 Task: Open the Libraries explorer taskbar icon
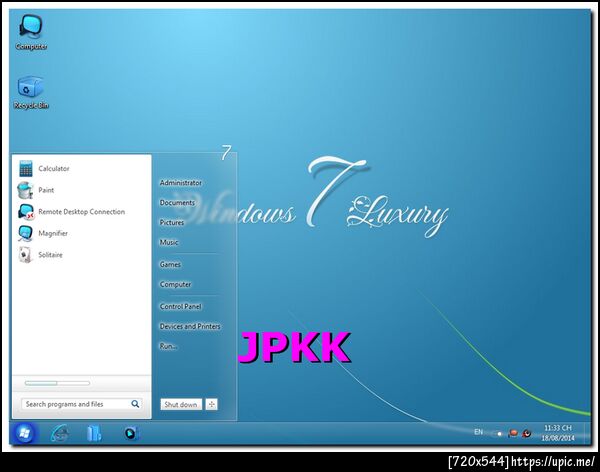[x=94, y=434]
